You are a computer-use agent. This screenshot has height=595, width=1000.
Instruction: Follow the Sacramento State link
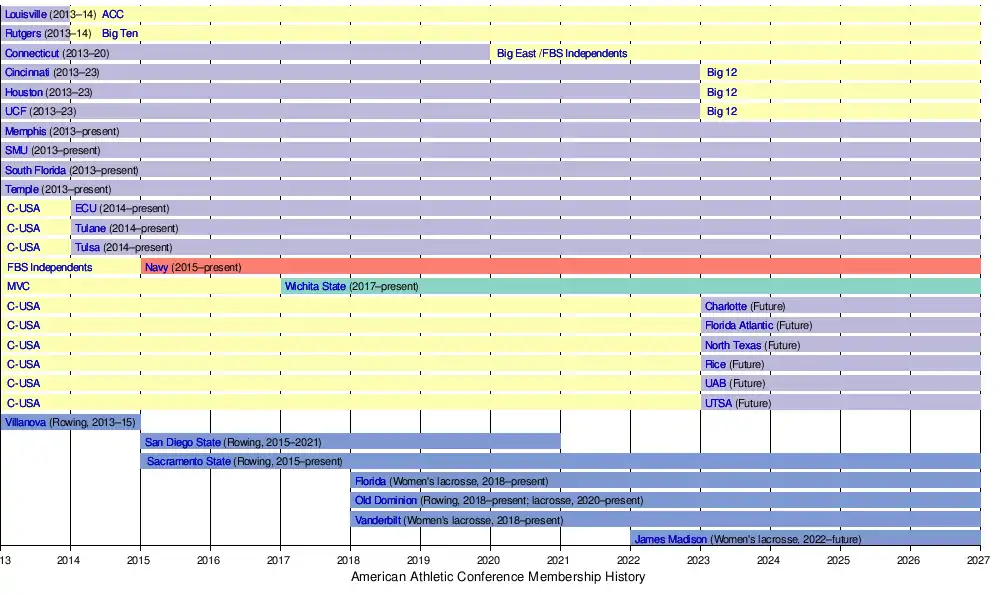tap(188, 461)
